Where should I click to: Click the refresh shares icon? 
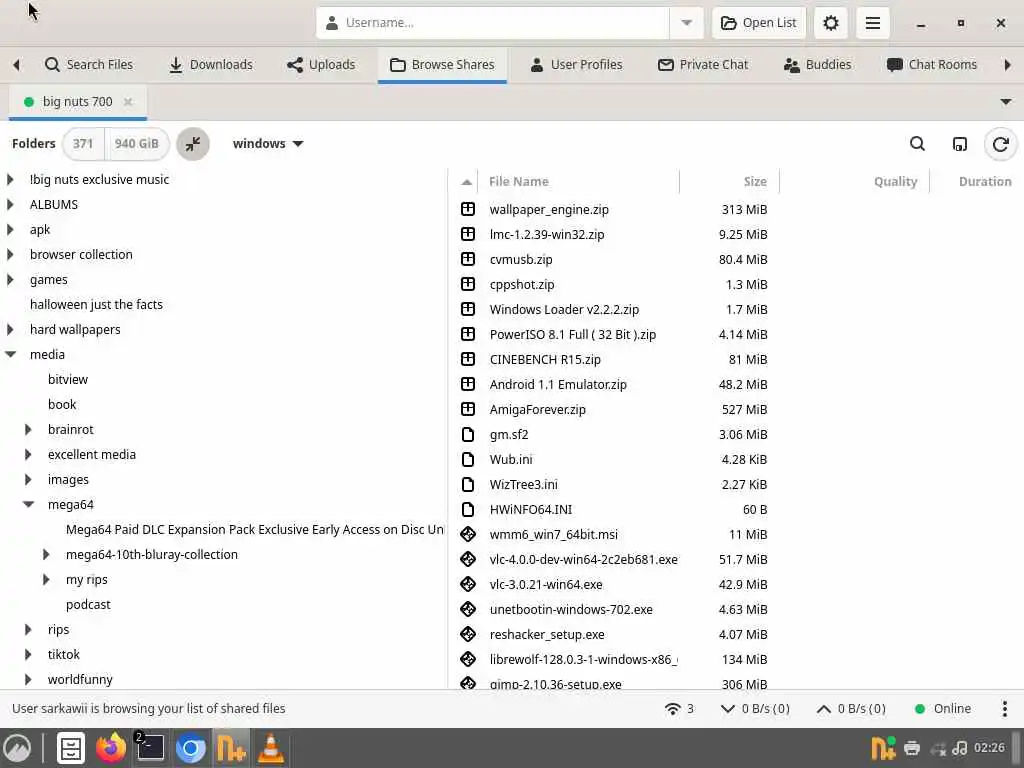(x=1000, y=144)
